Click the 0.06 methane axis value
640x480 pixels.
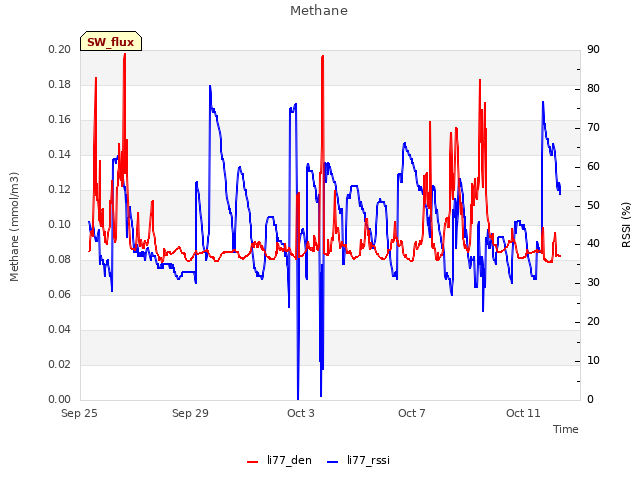60,295
